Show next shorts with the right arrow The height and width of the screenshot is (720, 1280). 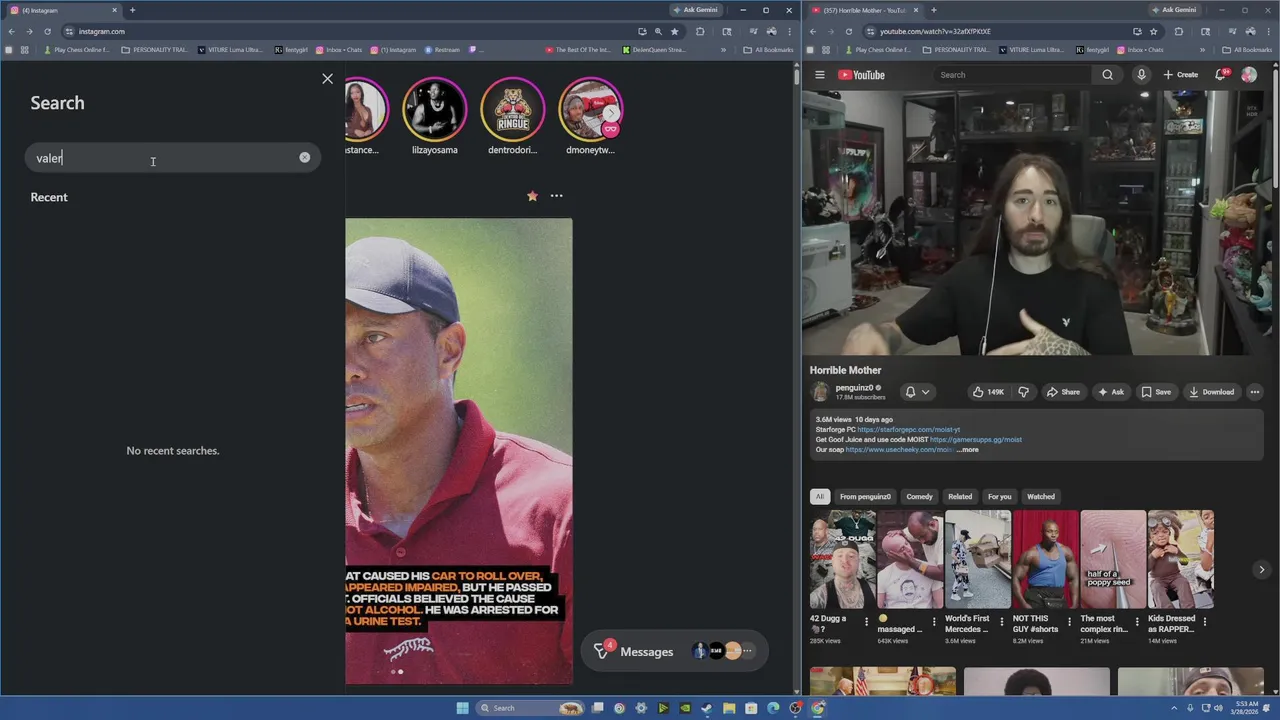(1261, 569)
